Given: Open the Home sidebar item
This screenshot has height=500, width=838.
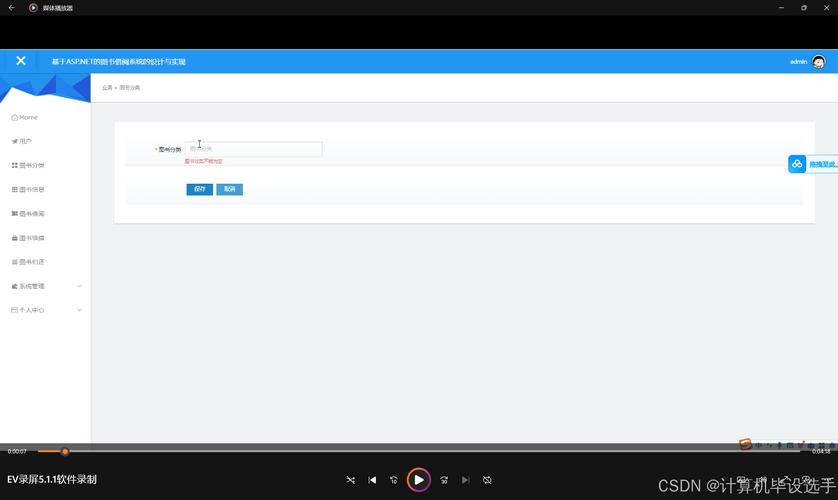Looking at the screenshot, I should (x=25, y=118).
